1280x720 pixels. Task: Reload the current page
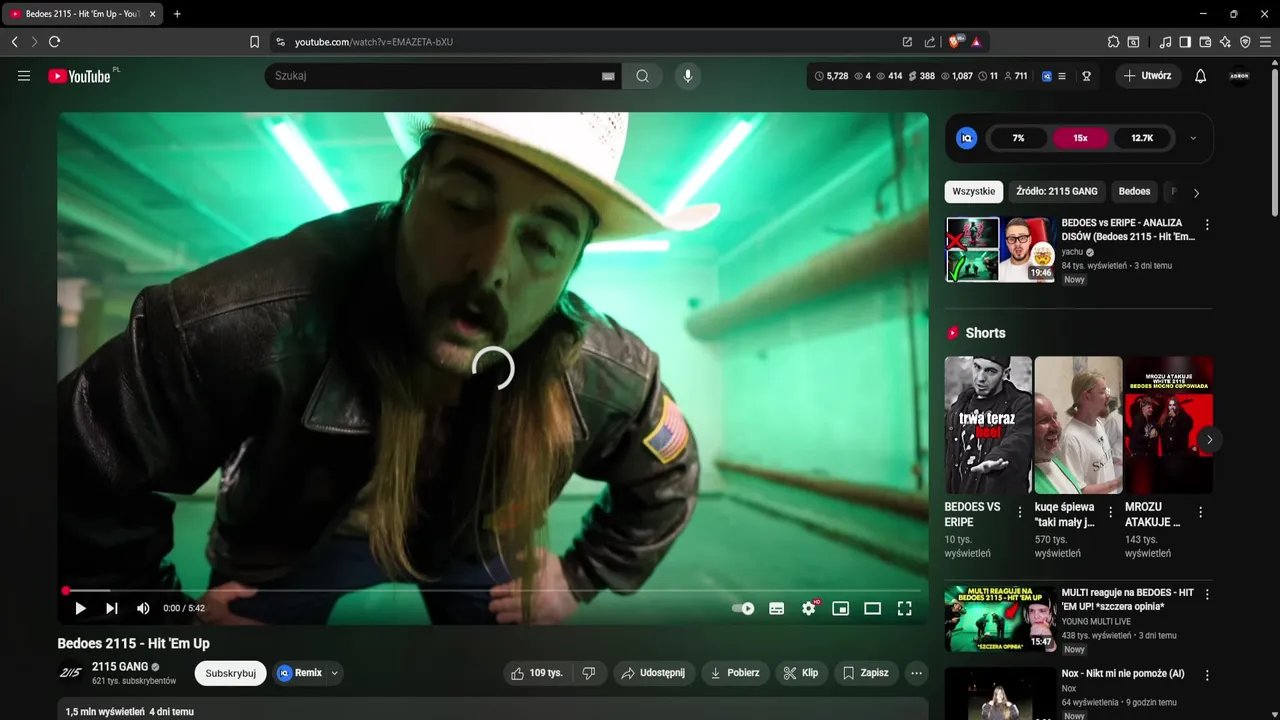click(x=54, y=42)
